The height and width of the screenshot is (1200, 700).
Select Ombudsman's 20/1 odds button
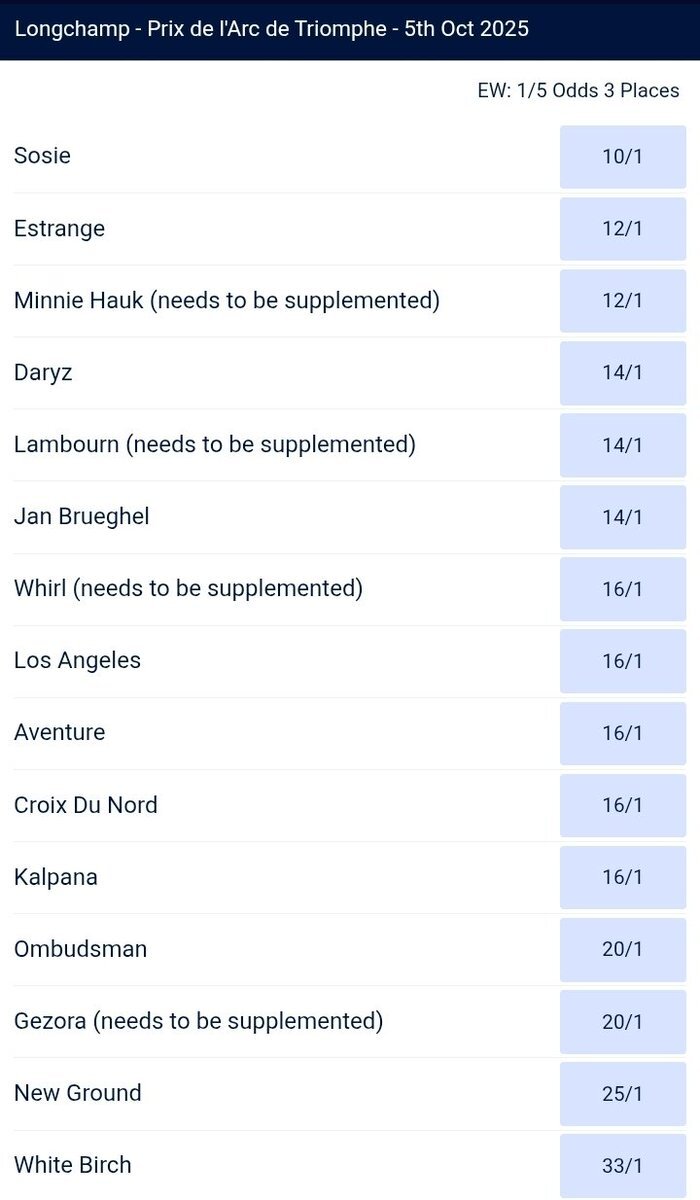coord(623,949)
